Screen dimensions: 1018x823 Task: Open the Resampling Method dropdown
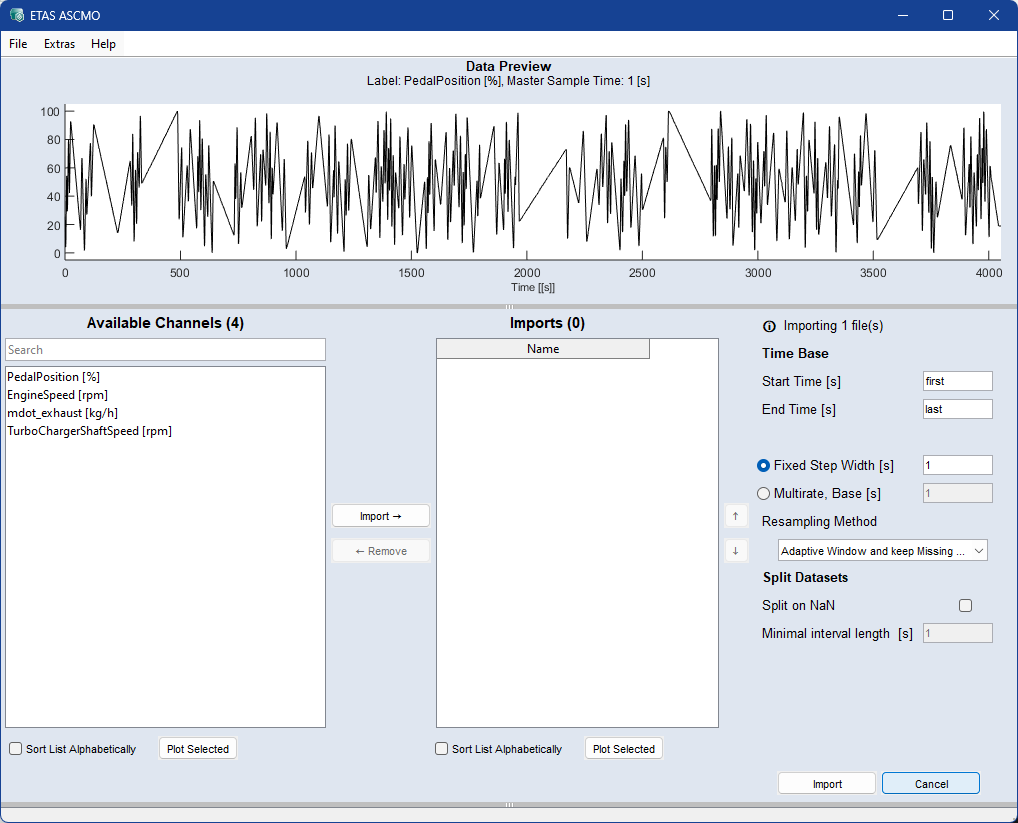pos(882,551)
